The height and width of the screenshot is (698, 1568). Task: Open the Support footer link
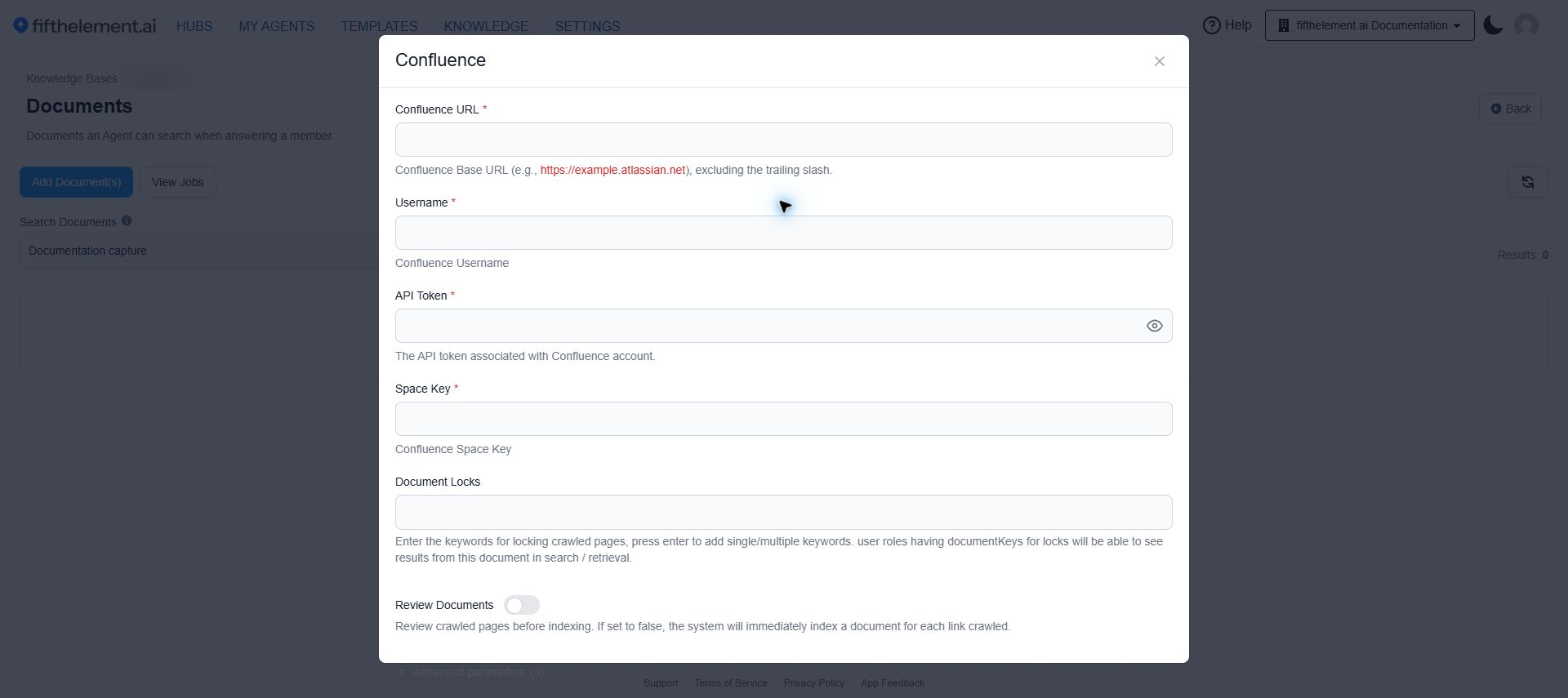tap(661, 683)
